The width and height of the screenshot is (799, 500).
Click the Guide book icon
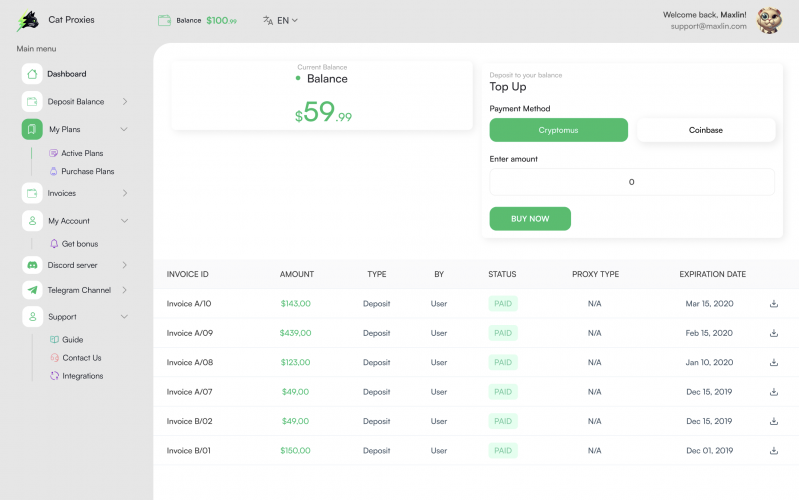click(x=54, y=339)
